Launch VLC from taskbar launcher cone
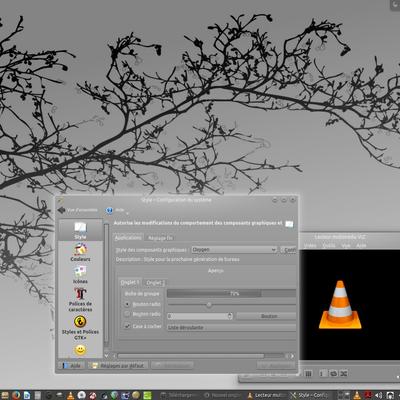This screenshot has height=400, width=400. 70,395
